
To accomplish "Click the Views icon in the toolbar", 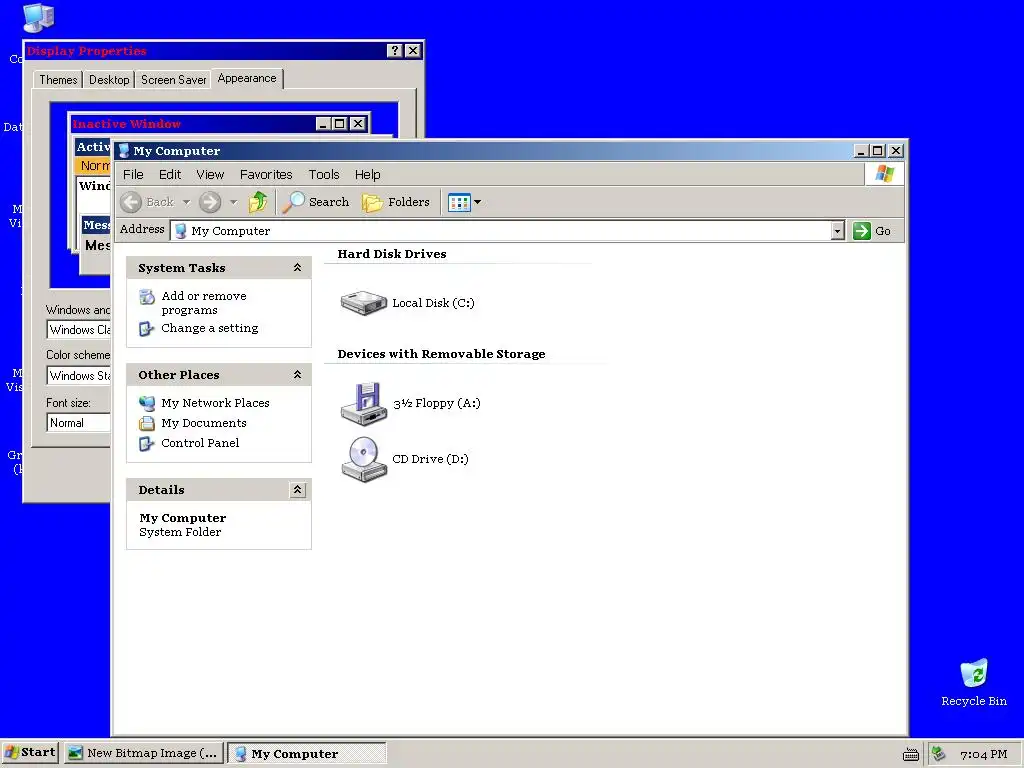I will 459,202.
